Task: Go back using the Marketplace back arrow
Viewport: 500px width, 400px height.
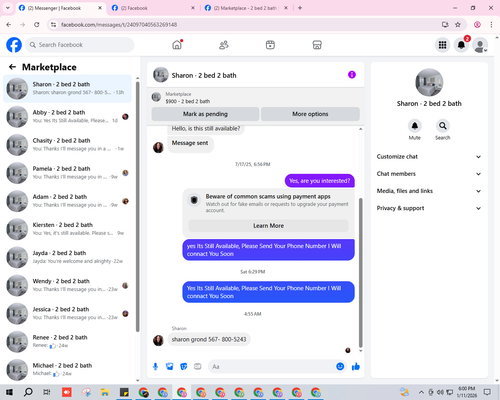Action: click(12, 67)
